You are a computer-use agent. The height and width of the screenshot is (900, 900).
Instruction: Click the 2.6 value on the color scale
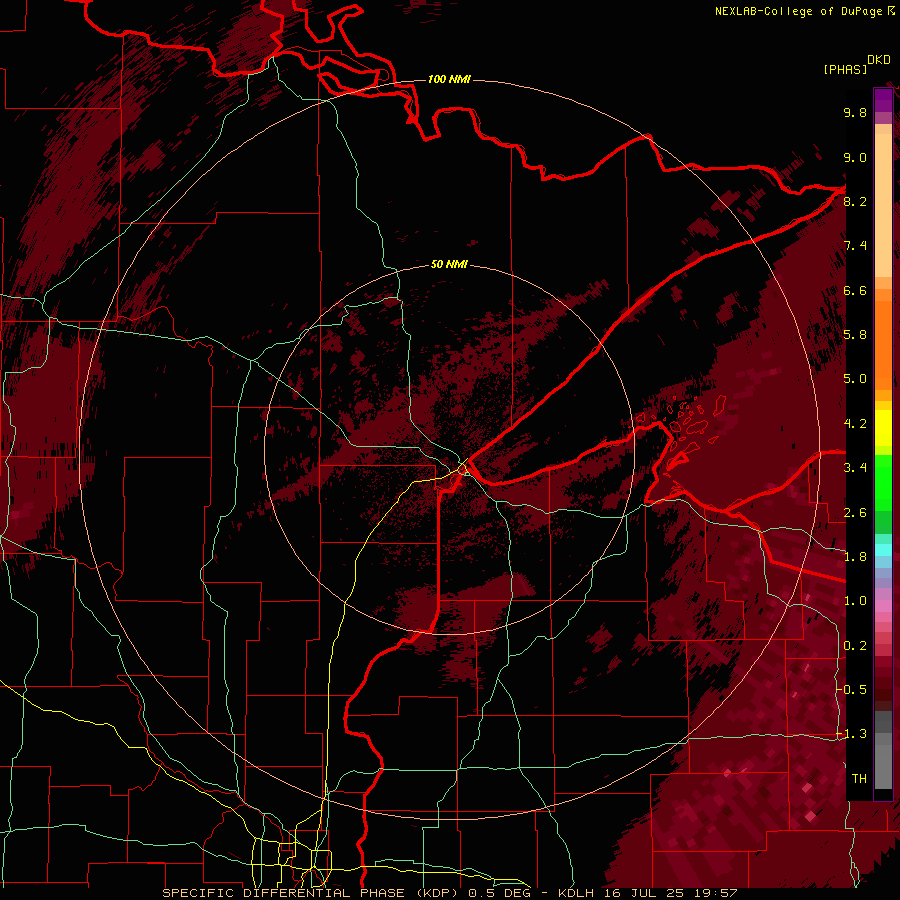pos(855,513)
